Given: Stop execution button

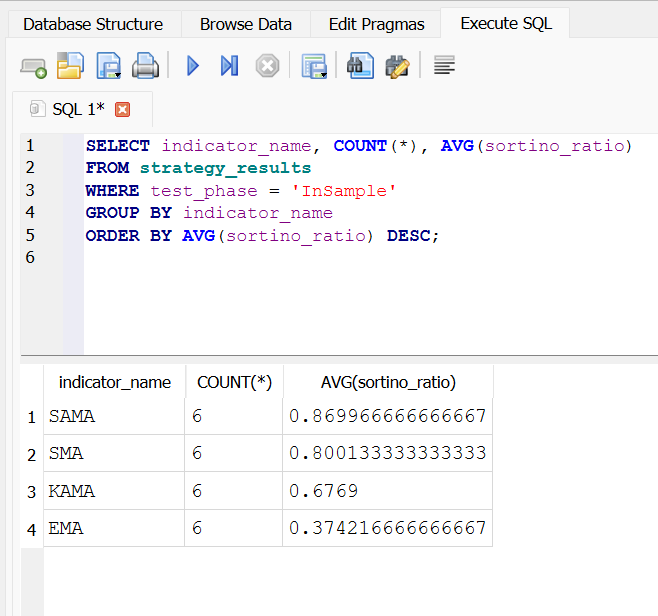Looking at the screenshot, I should [x=267, y=66].
